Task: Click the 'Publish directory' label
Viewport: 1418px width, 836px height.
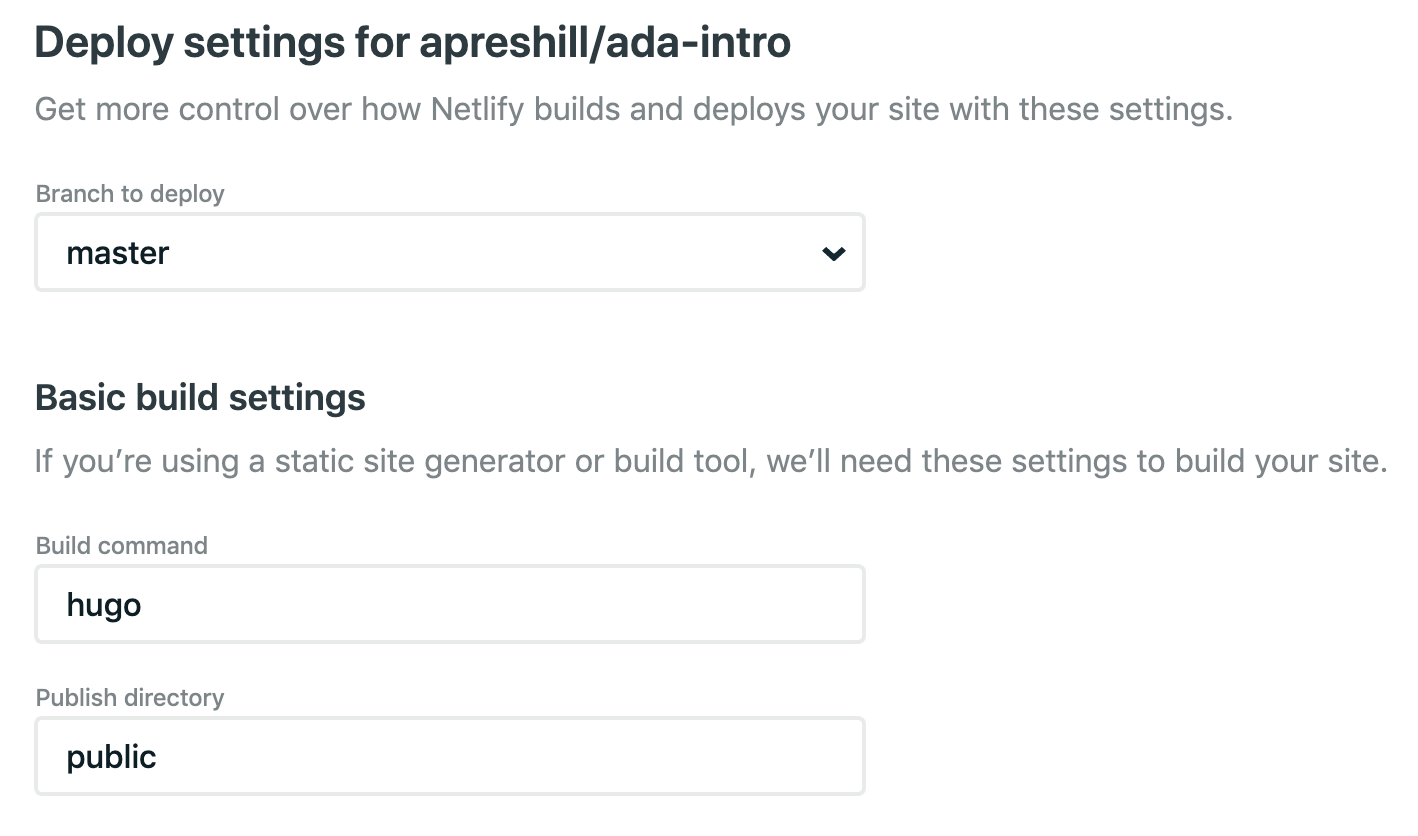Action: tap(130, 697)
